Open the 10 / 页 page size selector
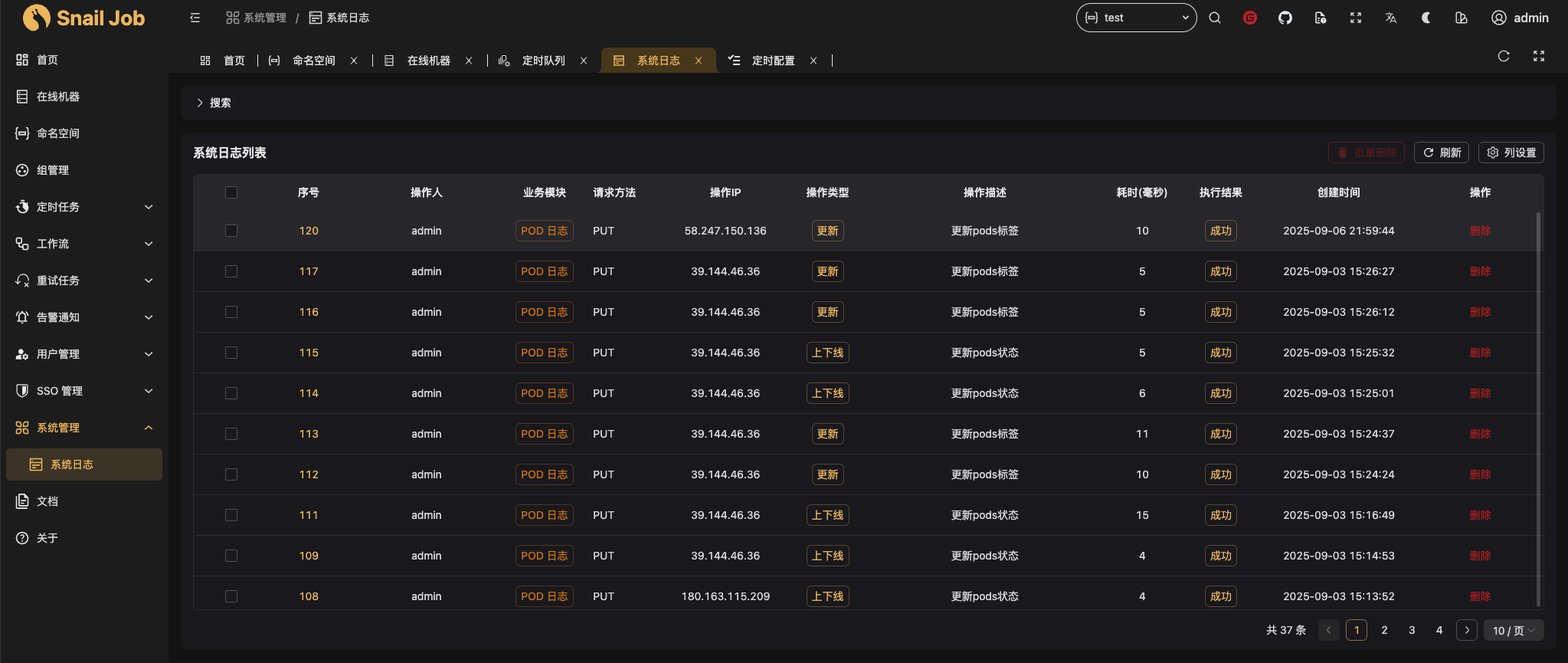The width and height of the screenshot is (1568, 663). [x=1513, y=630]
